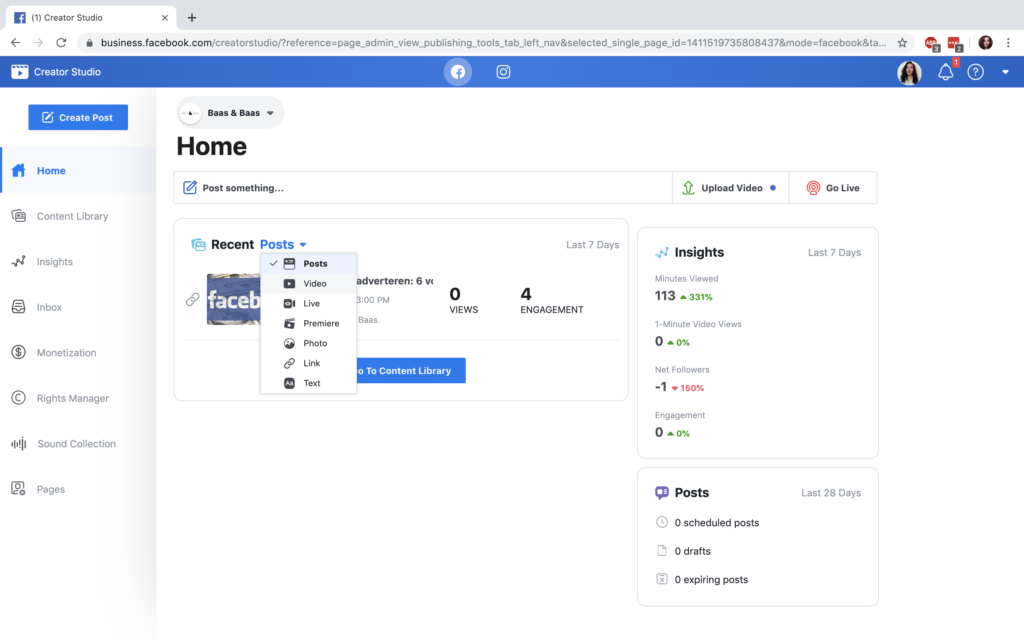Image resolution: width=1024 pixels, height=640 pixels.
Task: Switch to the Instagram platform icon
Action: (503, 72)
